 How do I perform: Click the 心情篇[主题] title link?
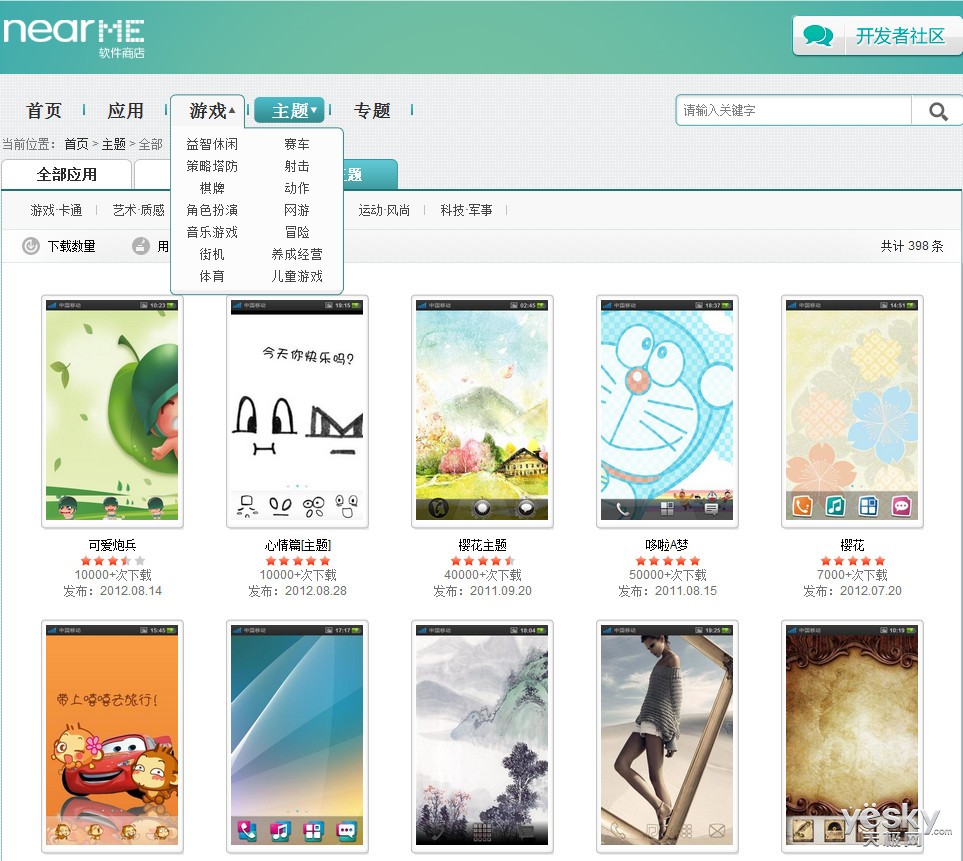coord(298,545)
